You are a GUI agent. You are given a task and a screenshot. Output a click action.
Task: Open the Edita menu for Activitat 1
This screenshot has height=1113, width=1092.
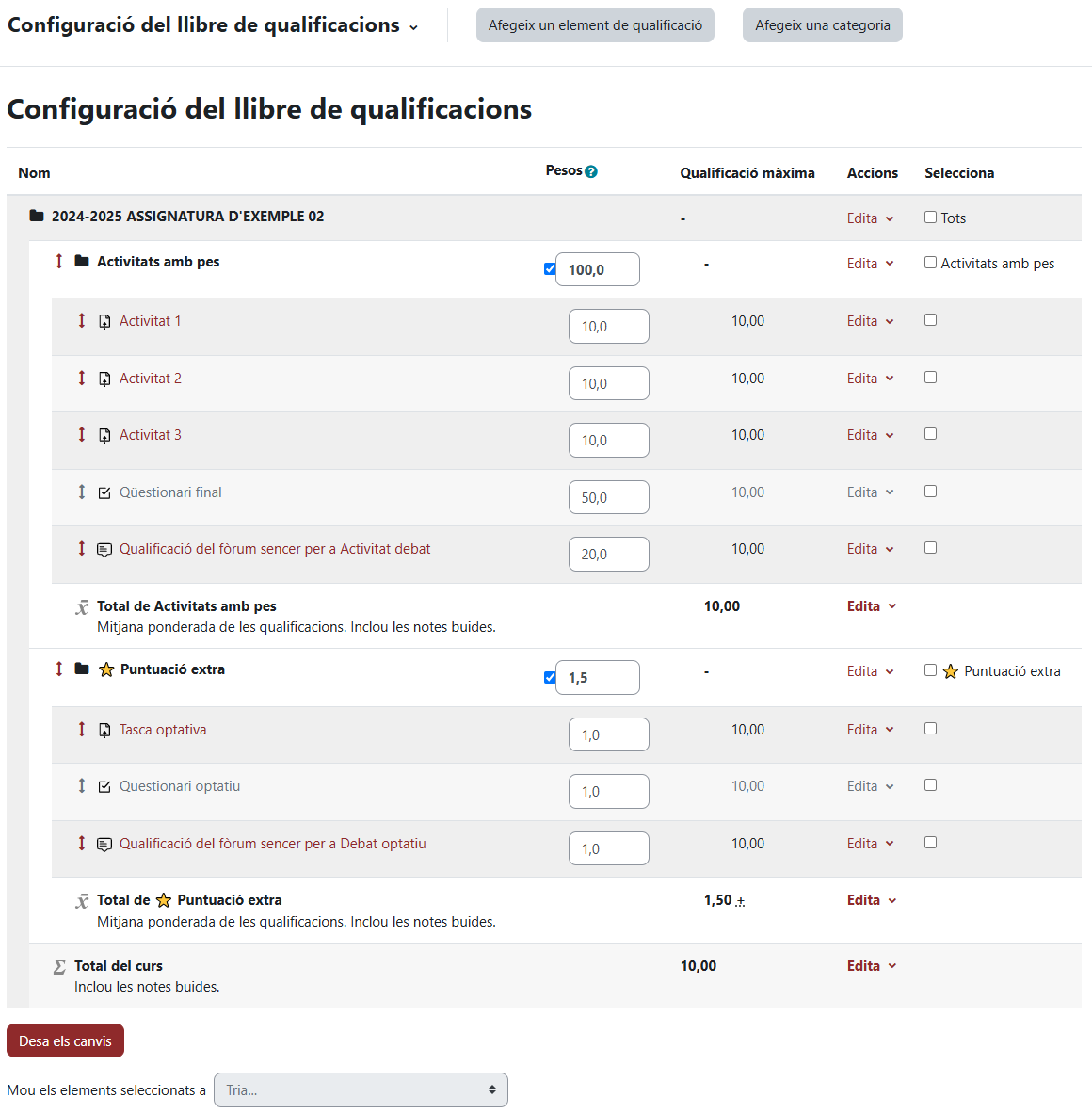(870, 321)
